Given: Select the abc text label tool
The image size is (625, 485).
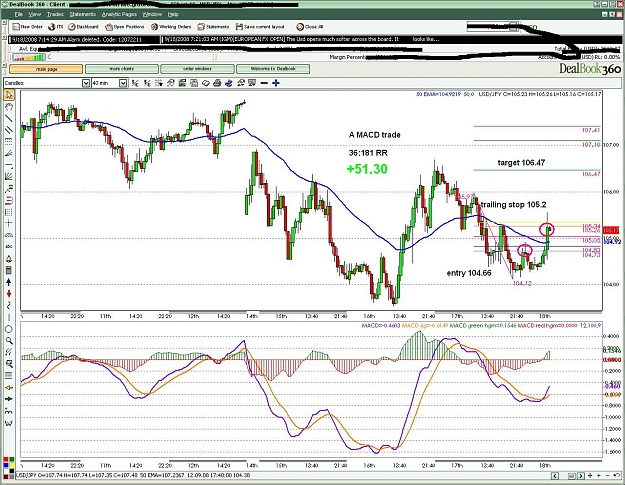Looking at the screenshot, I should pos(9,247).
